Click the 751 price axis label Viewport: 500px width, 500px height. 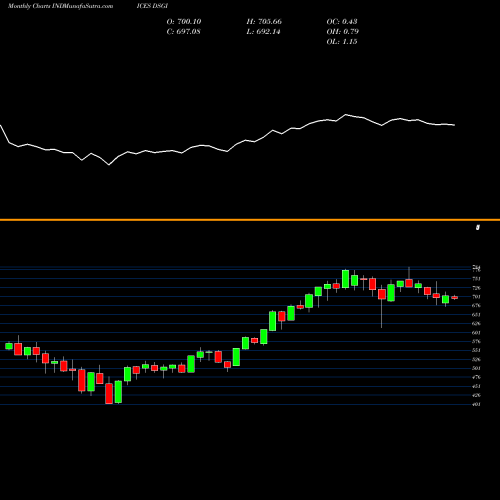pos(476,279)
